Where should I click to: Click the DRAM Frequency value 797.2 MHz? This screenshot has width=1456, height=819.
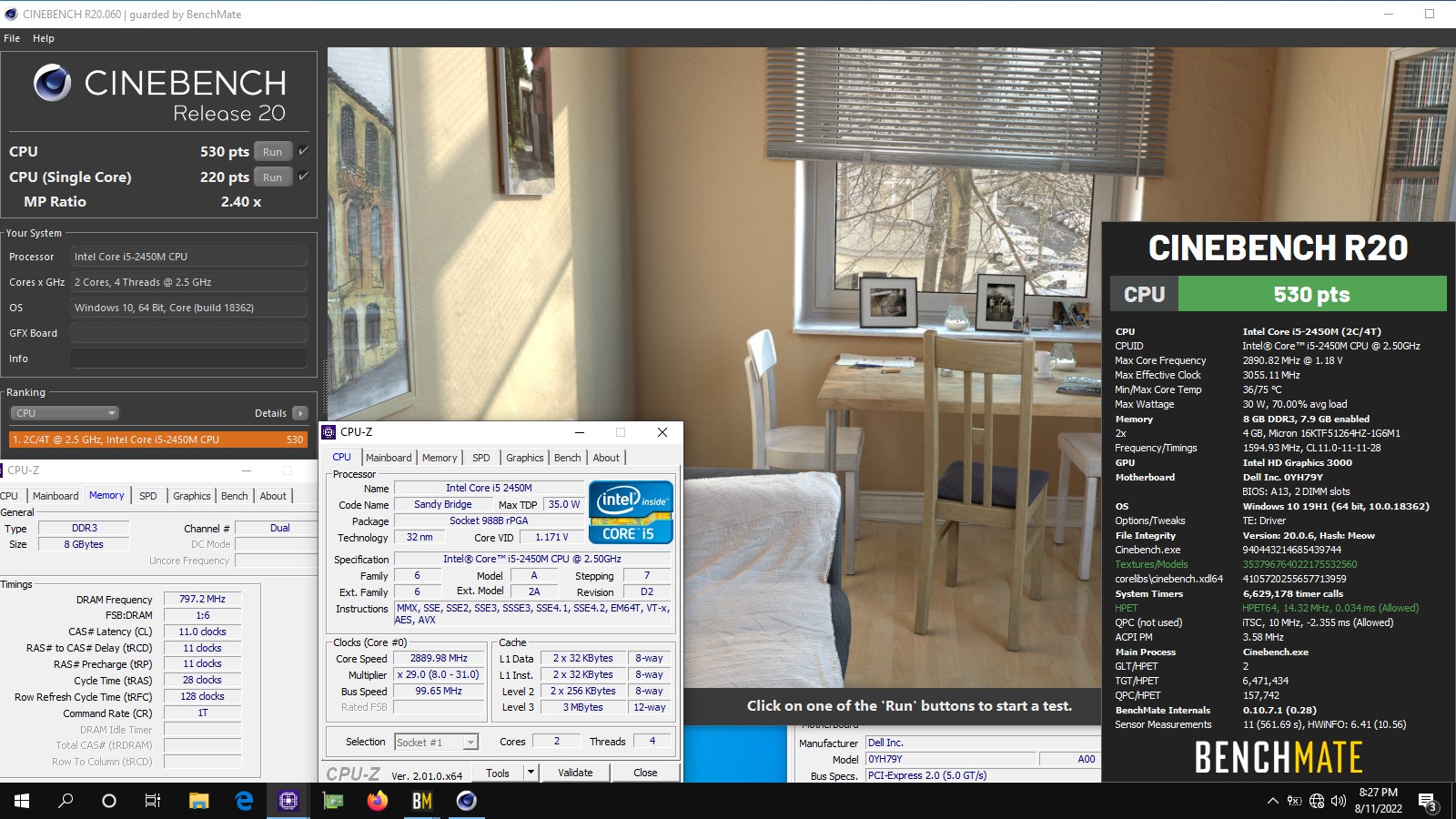202,599
